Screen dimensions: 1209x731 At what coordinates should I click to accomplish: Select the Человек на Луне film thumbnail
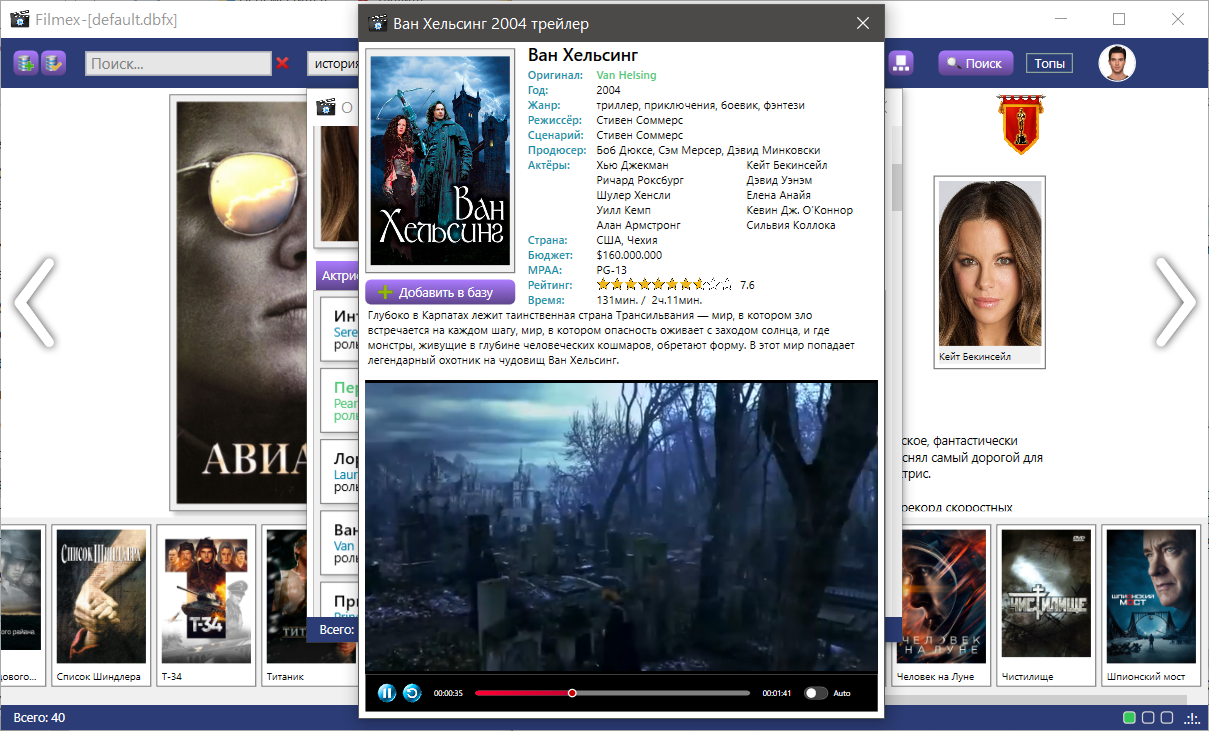click(x=939, y=605)
